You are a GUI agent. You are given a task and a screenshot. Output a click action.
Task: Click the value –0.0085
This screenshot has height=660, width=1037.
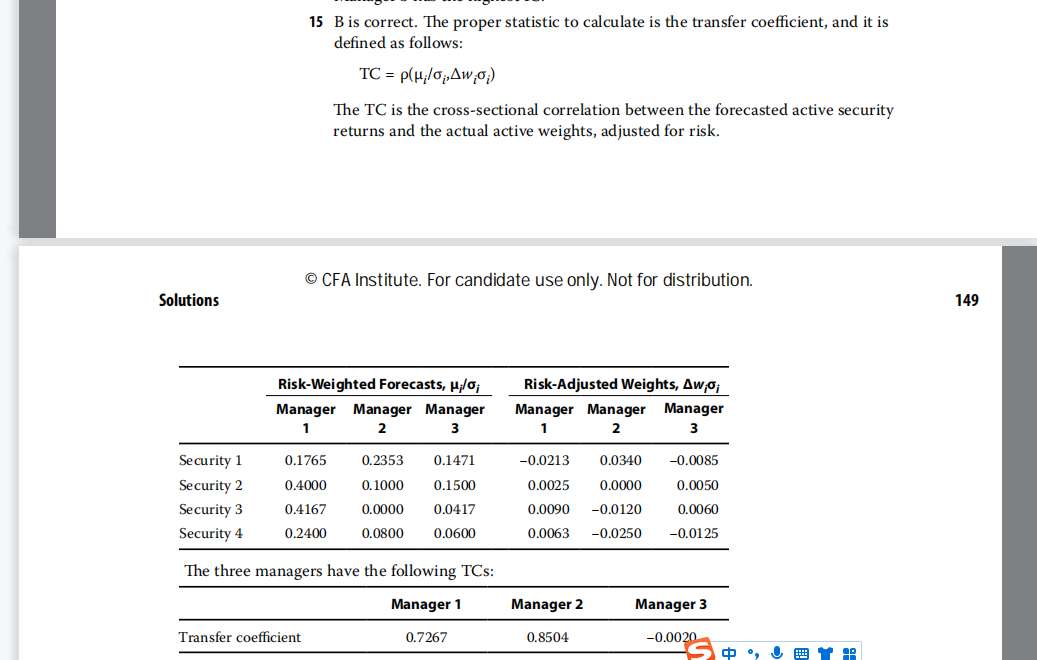click(694, 460)
